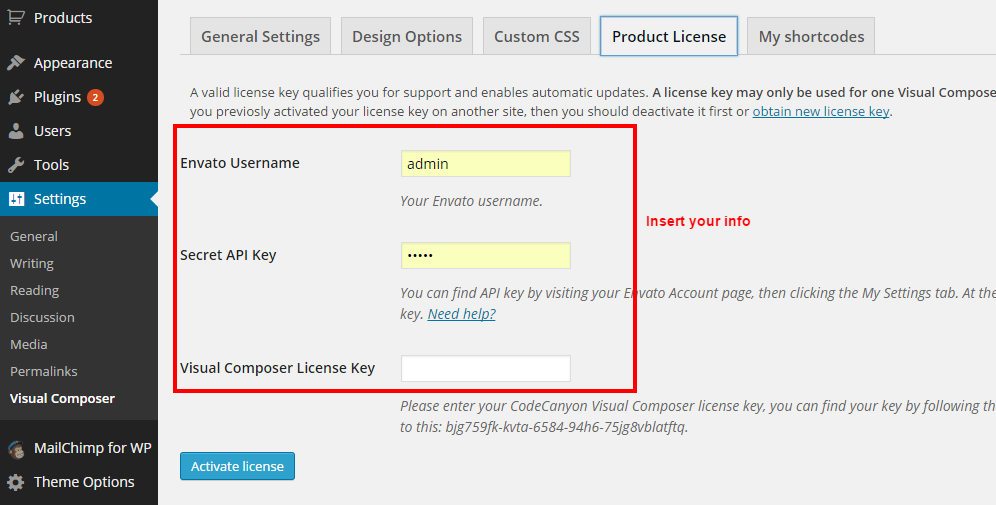Click the Plugins plug icon
Viewport: 996px width, 505px height.
click(16, 97)
